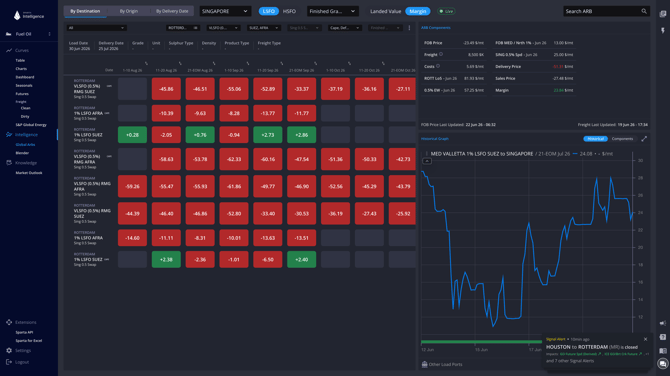Select the LSFO toggle
The image size is (670, 376).
tap(269, 11)
